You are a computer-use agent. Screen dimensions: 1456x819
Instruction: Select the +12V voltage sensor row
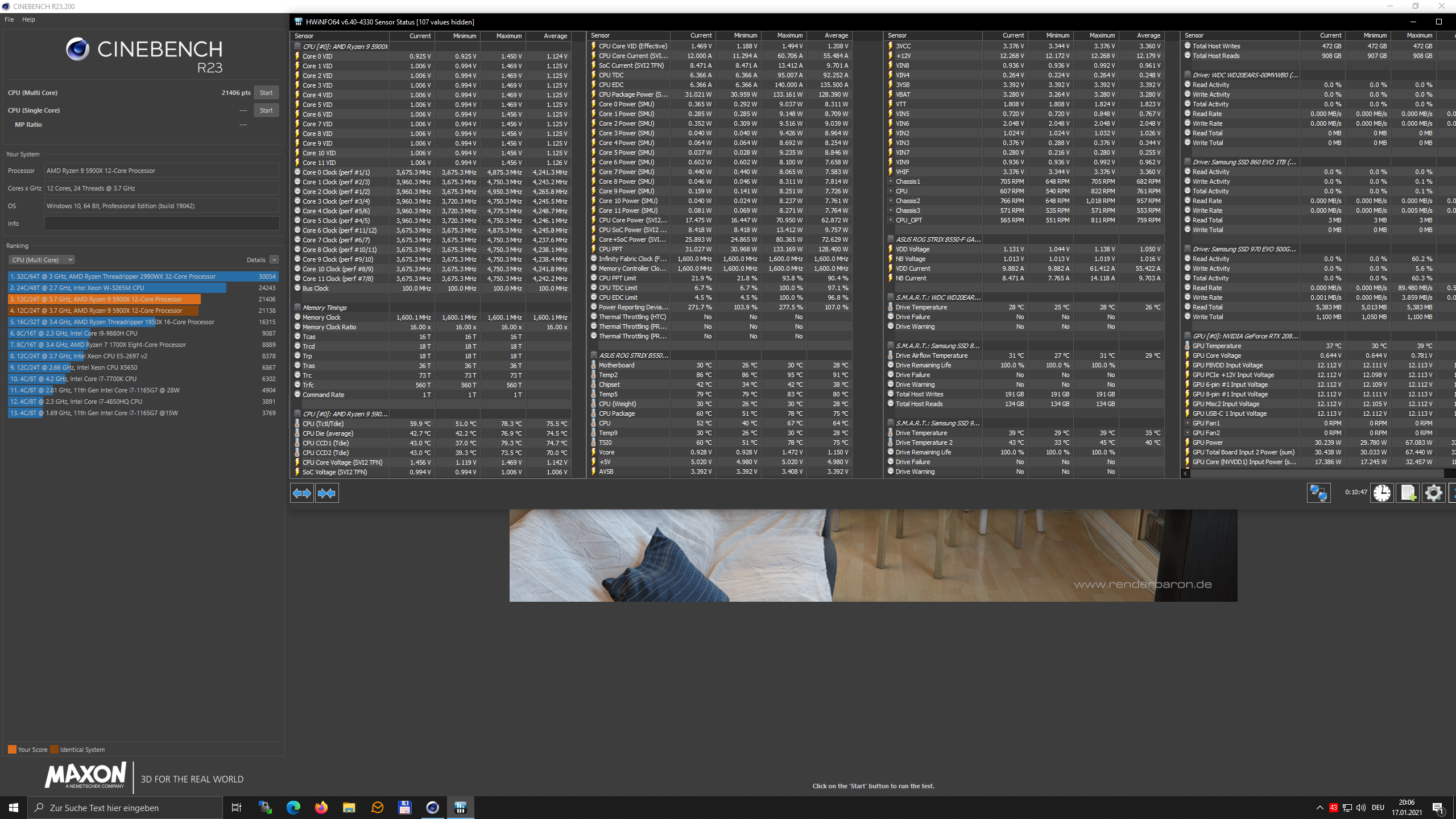click(x=1025, y=56)
